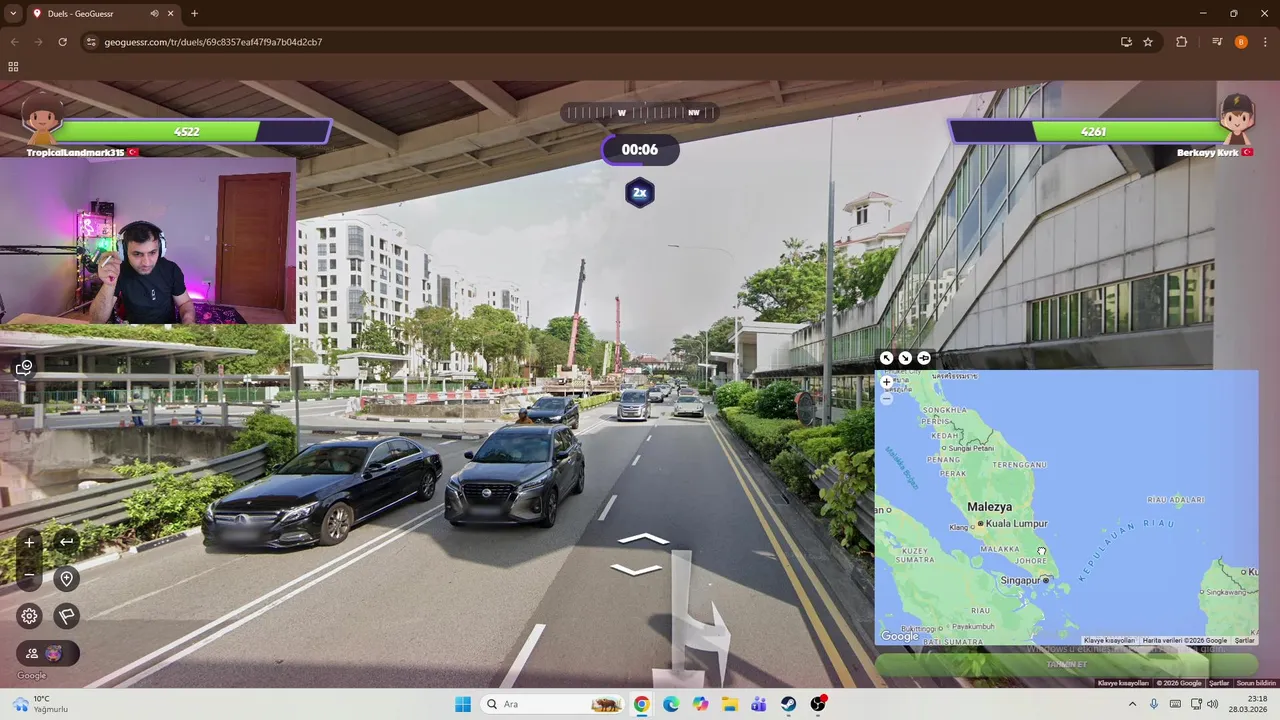Move backward using the lower street arrow
The height and width of the screenshot is (720, 1280).
point(636,569)
